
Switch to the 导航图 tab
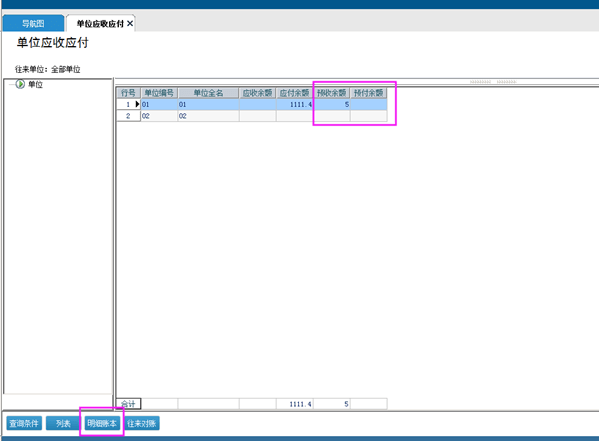pyautogui.click(x=33, y=23)
